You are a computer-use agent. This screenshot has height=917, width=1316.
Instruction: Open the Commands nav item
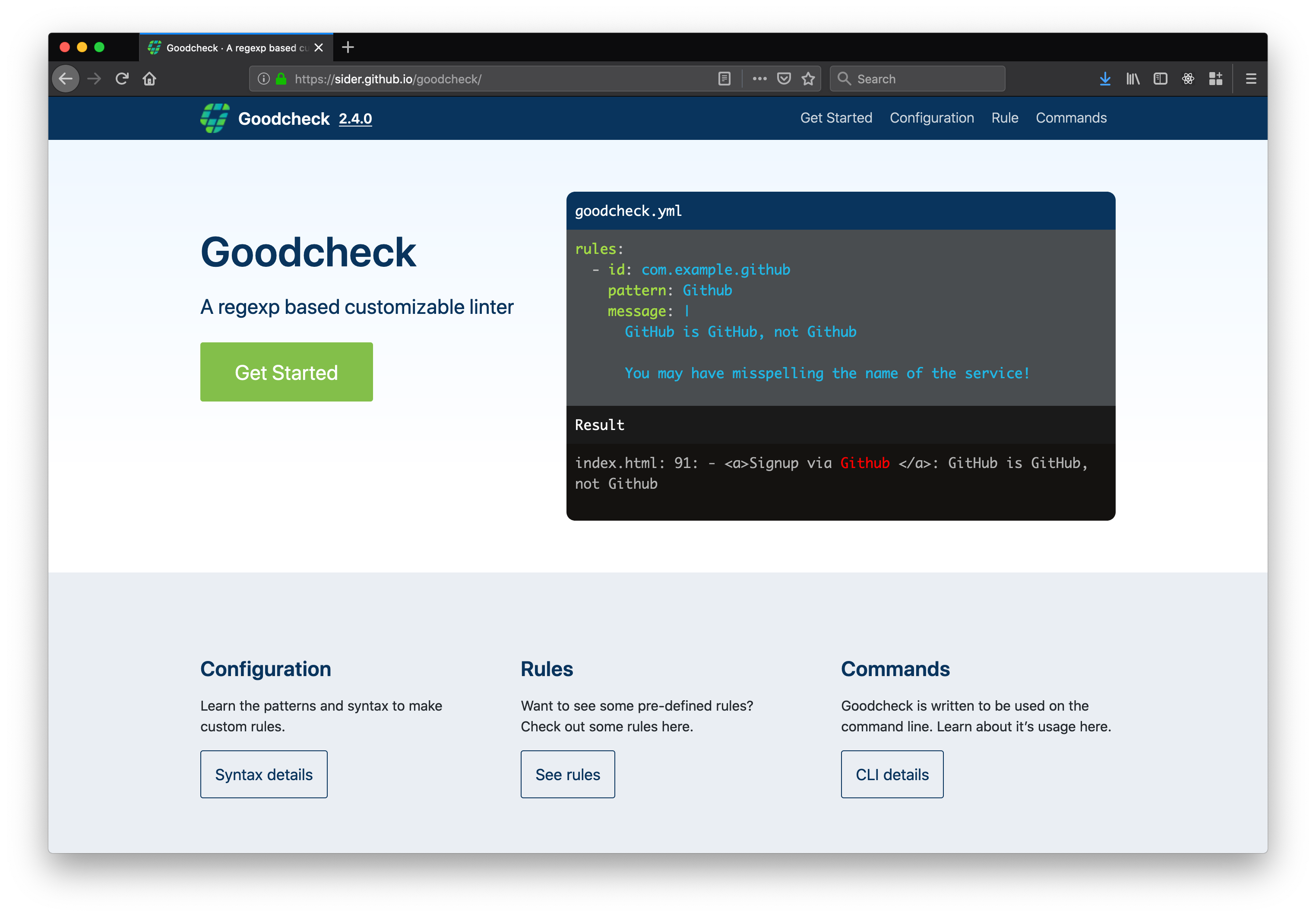tap(1071, 118)
